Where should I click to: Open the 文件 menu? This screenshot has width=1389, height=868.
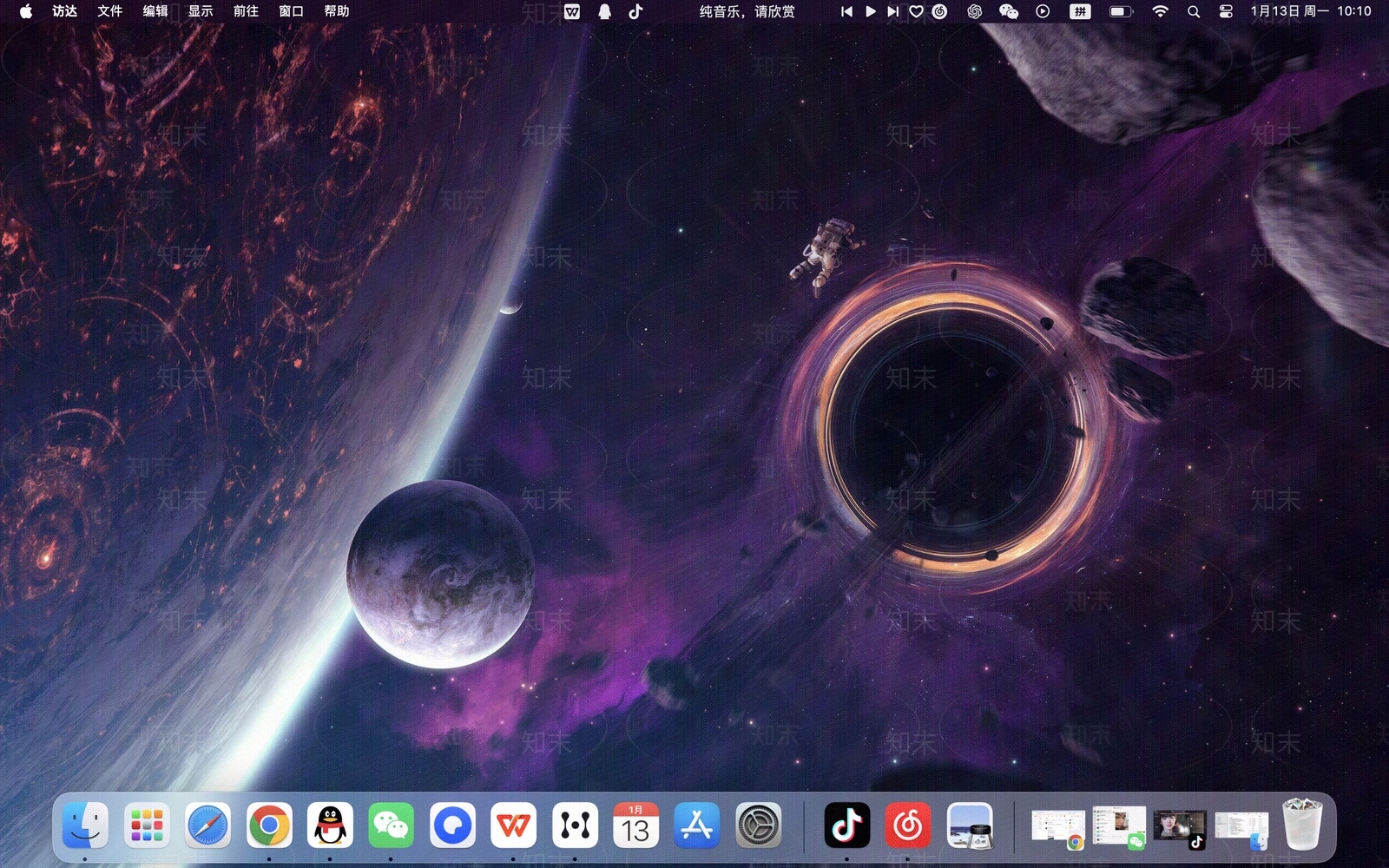pos(110,12)
